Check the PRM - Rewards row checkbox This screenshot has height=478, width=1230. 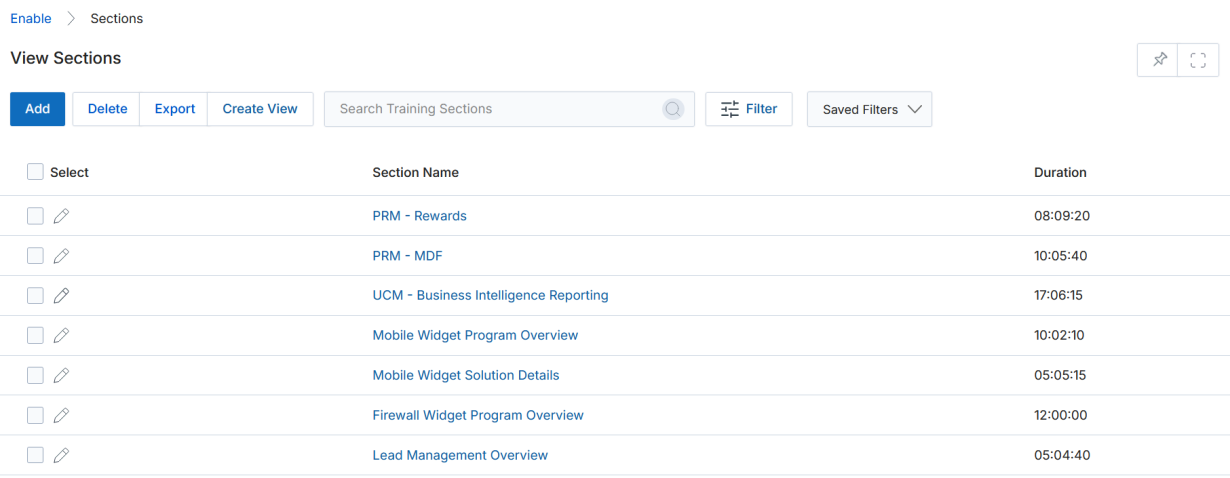[35, 216]
